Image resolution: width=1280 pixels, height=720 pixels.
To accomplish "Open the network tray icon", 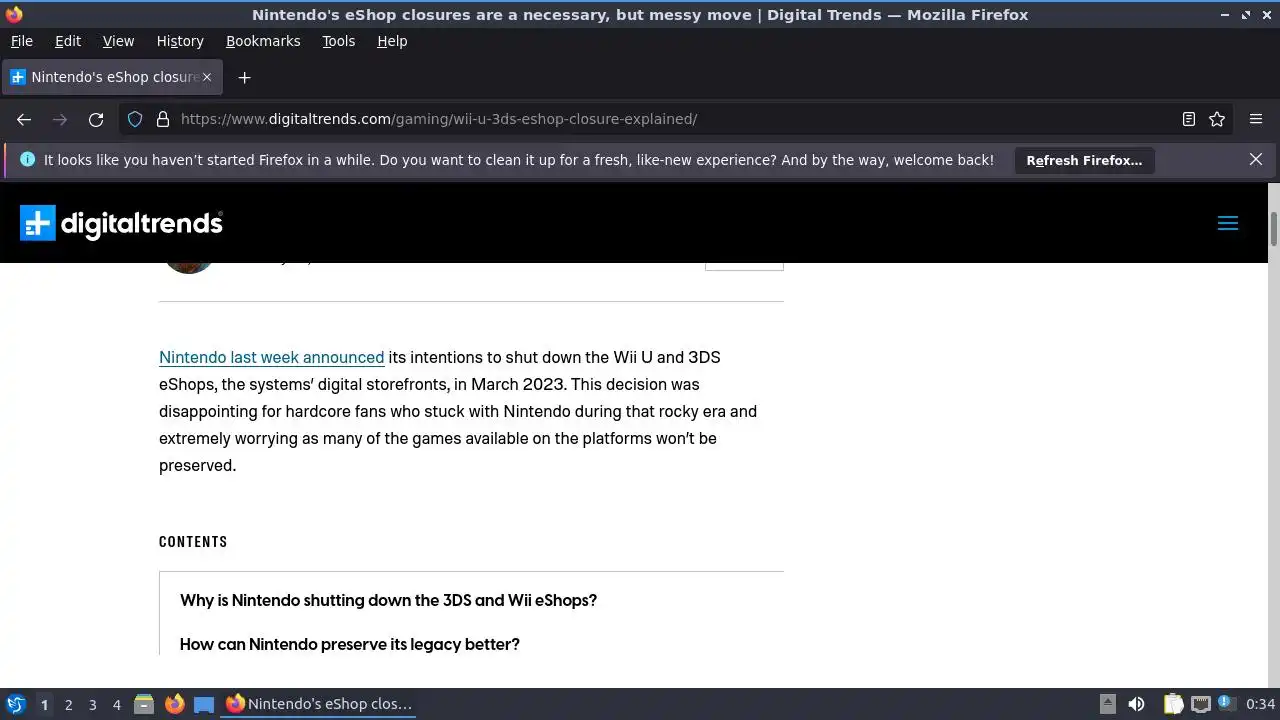I will tap(1200, 704).
